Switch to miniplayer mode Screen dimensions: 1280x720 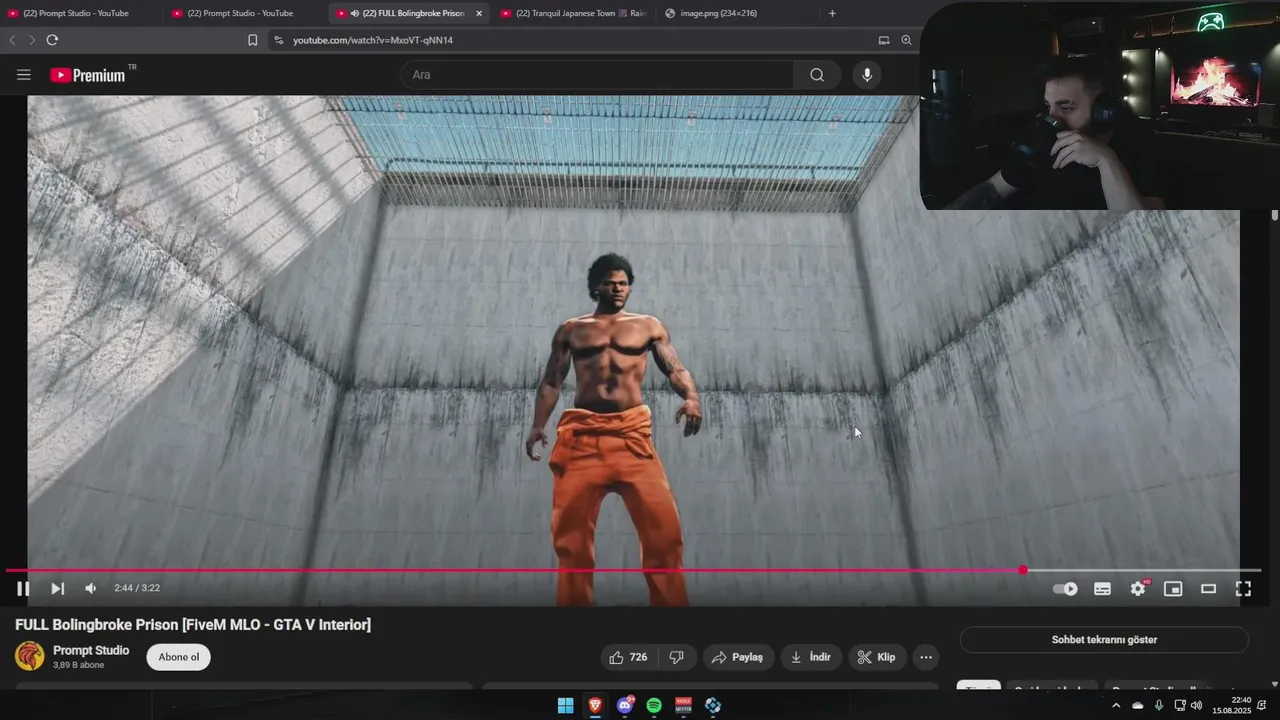(1173, 589)
